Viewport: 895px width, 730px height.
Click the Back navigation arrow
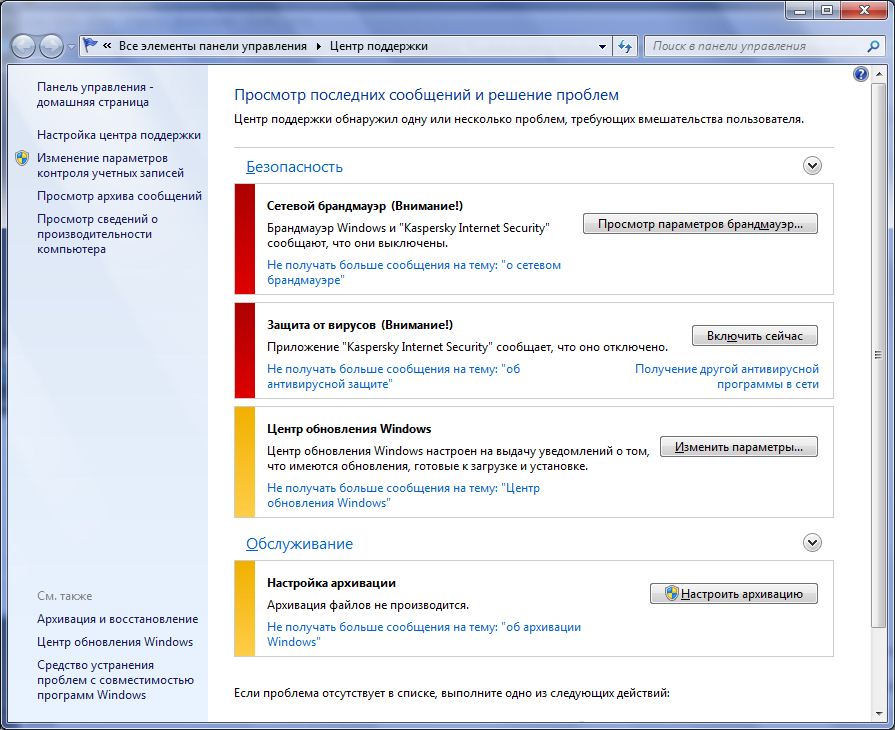click(x=23, y=46)
